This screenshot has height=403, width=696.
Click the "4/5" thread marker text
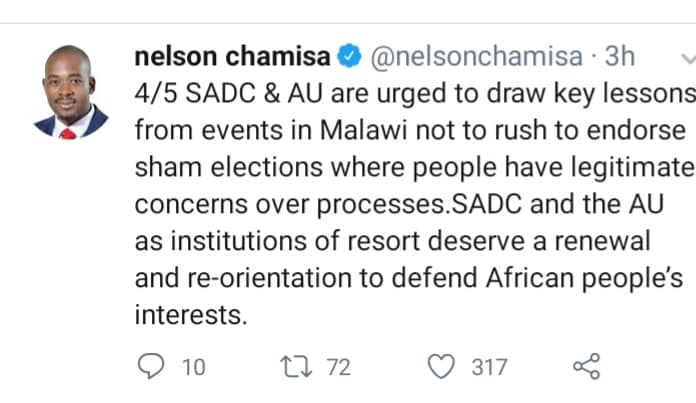click(x=153, y=95)
